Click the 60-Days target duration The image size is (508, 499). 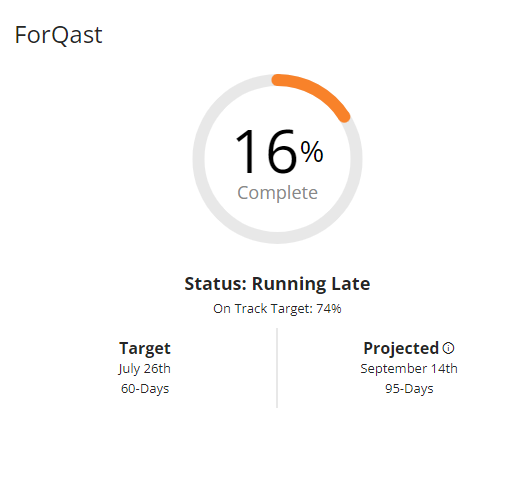145,389
